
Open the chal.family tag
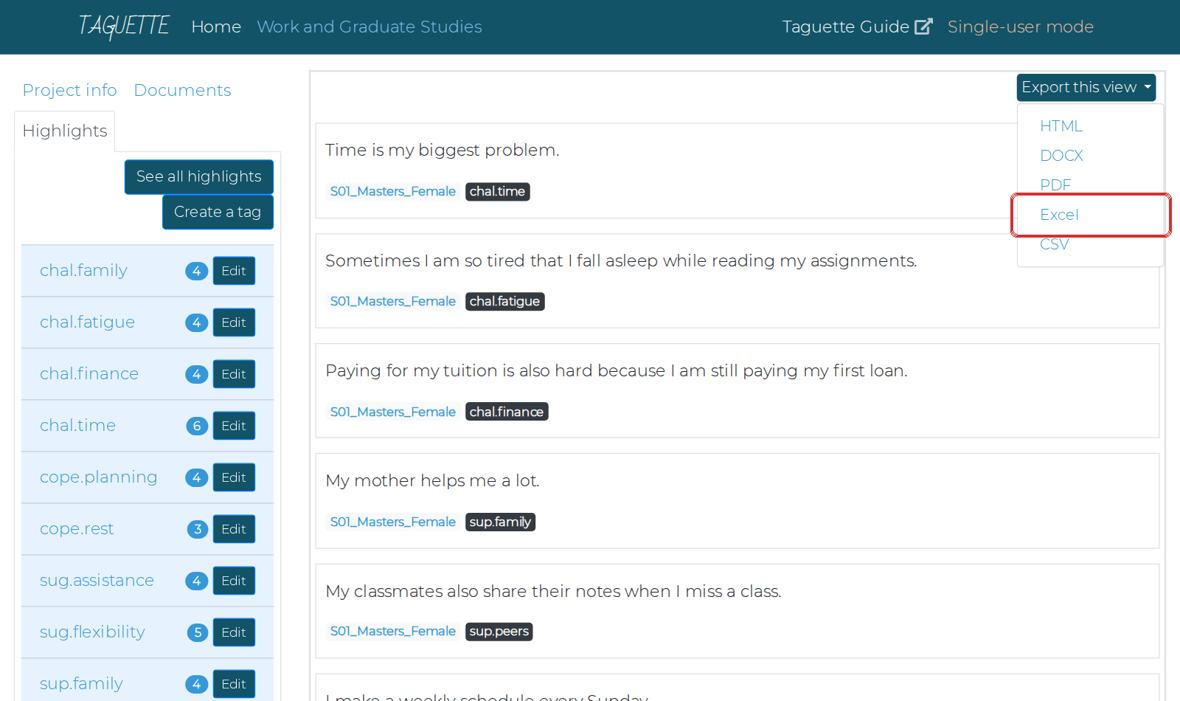[x=84, y=270]
